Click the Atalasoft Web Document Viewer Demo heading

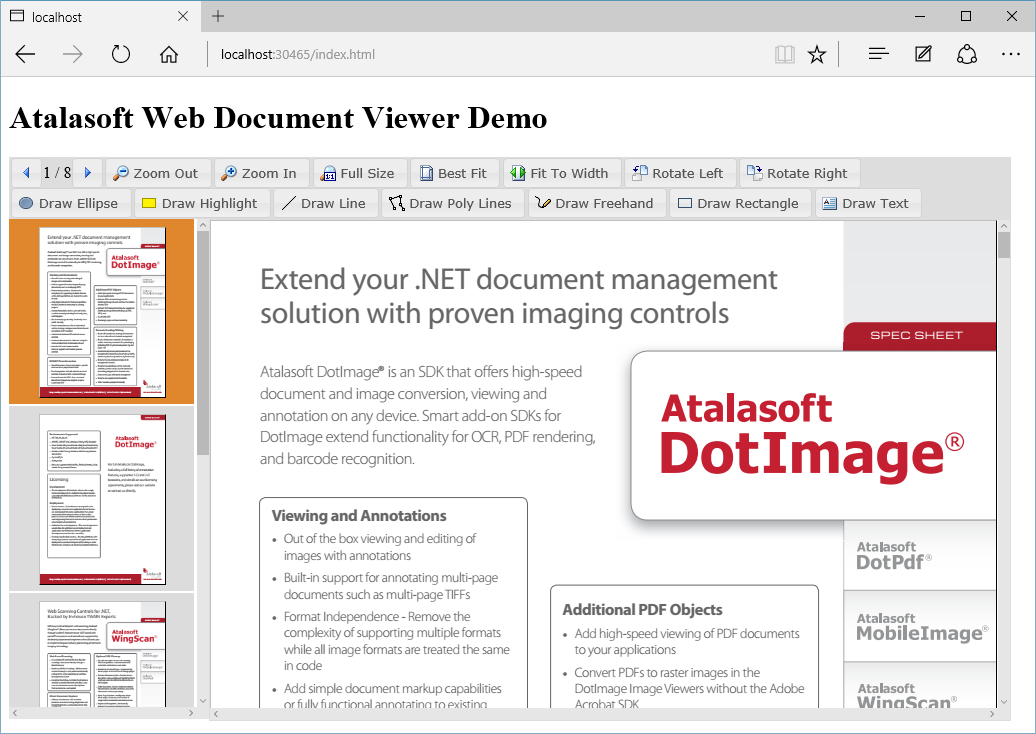click(x=278, y=118)
